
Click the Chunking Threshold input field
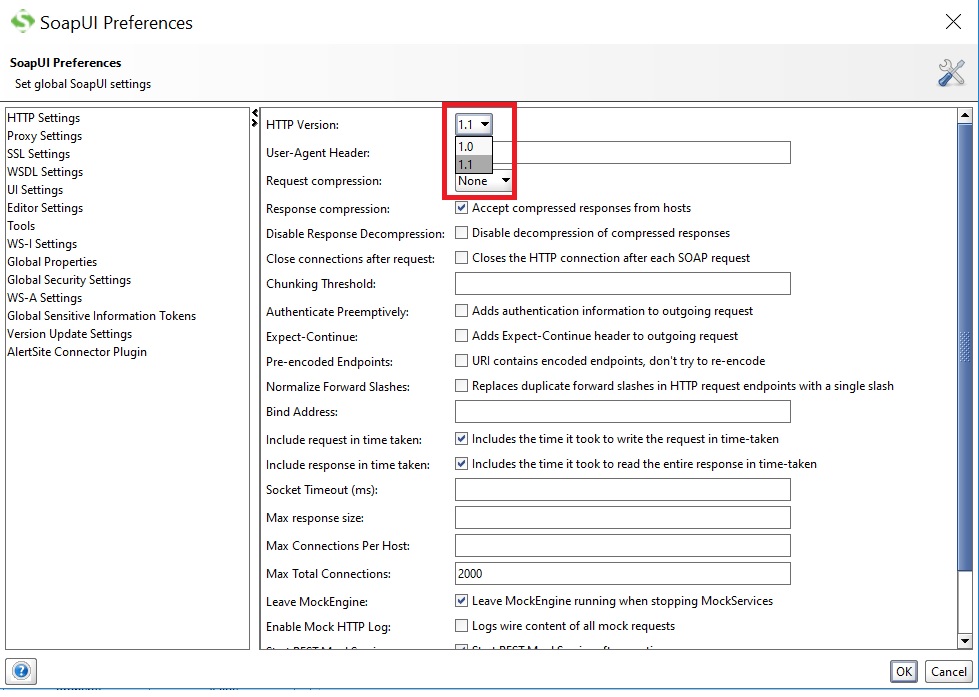(x=622, y=284)
